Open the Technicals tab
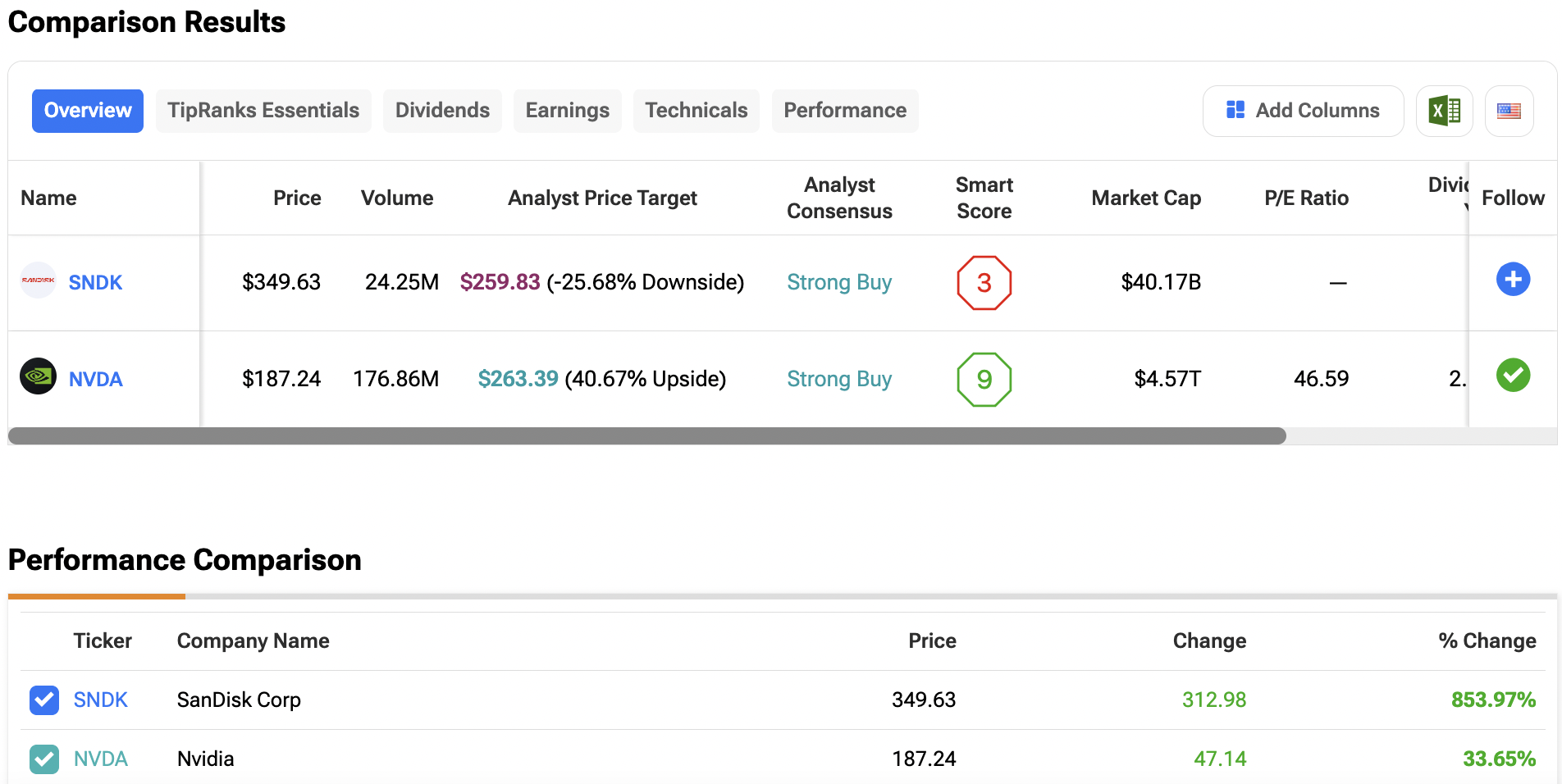 696,111
